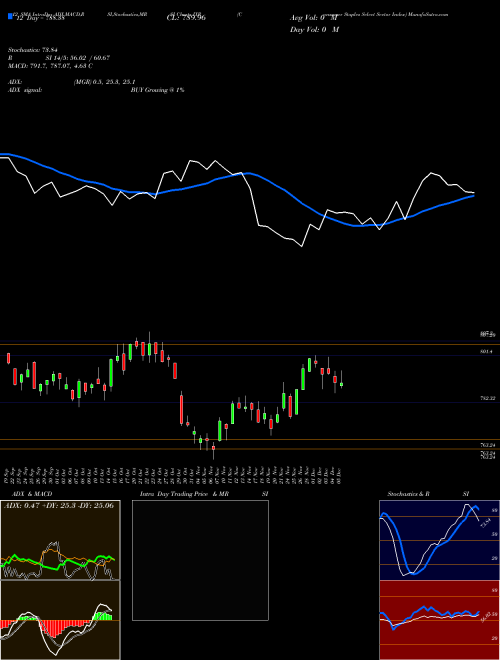Screen dimensions: 500x660
Task: Open the blue-background Stochastics chart
Action: pos(439,540)
